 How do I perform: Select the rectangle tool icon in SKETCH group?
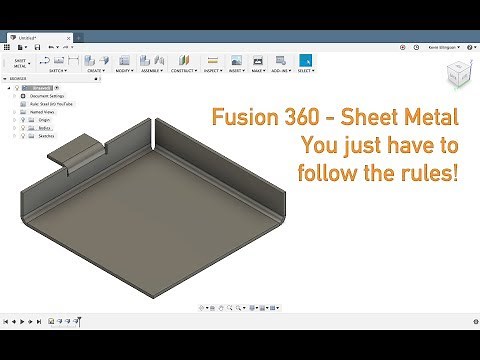(59, 60)
